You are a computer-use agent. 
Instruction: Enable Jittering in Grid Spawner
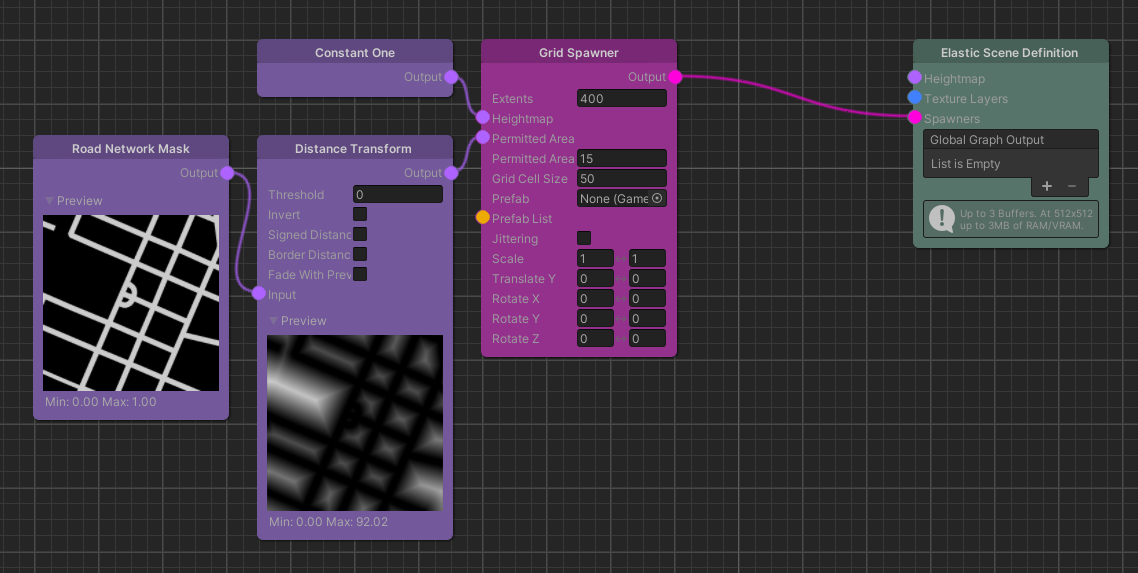coord(584,238)
